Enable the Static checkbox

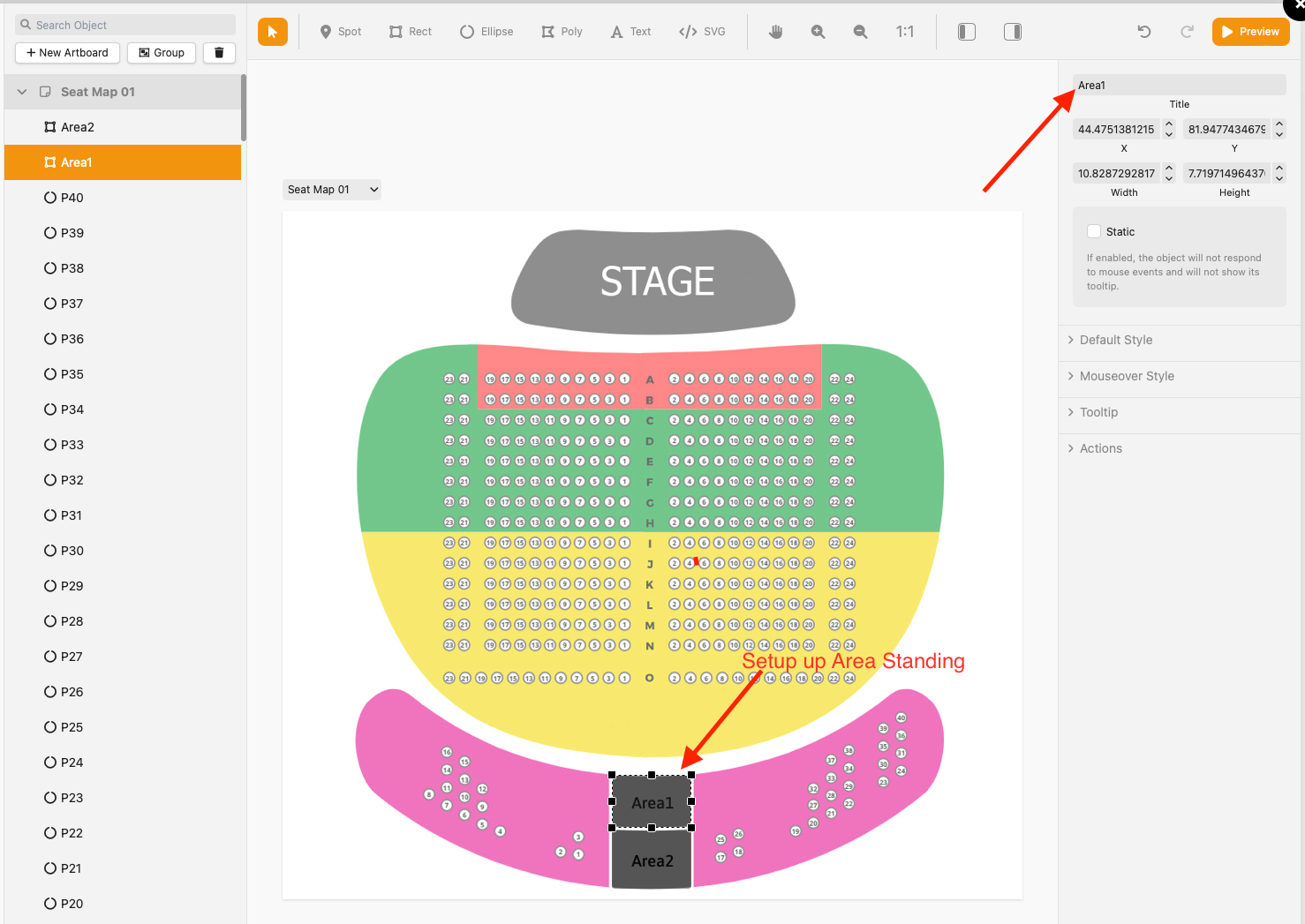tap(1094, 231)
